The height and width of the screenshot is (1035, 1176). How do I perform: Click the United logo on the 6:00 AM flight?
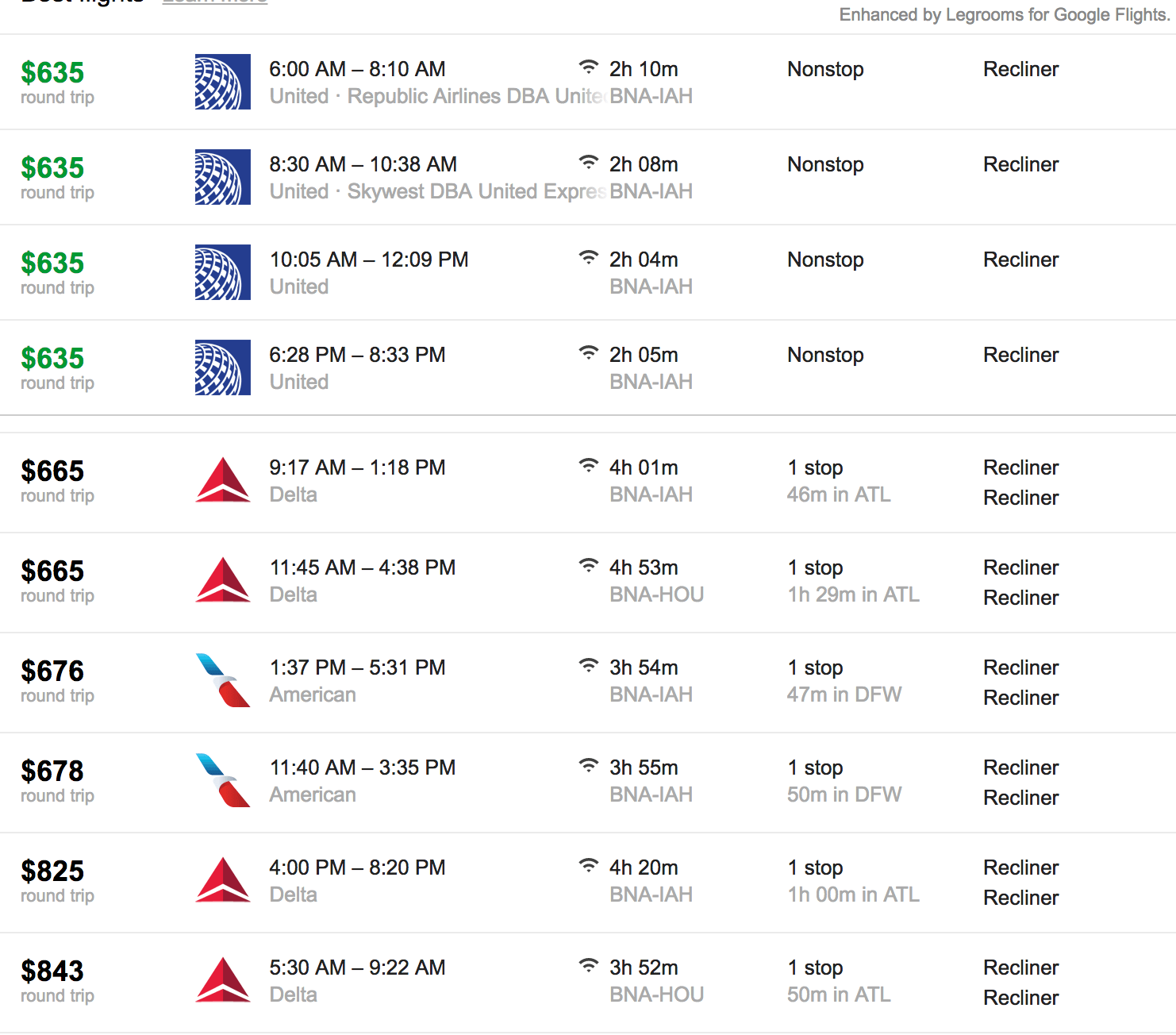pyautogui.click(x=223, y=82)
